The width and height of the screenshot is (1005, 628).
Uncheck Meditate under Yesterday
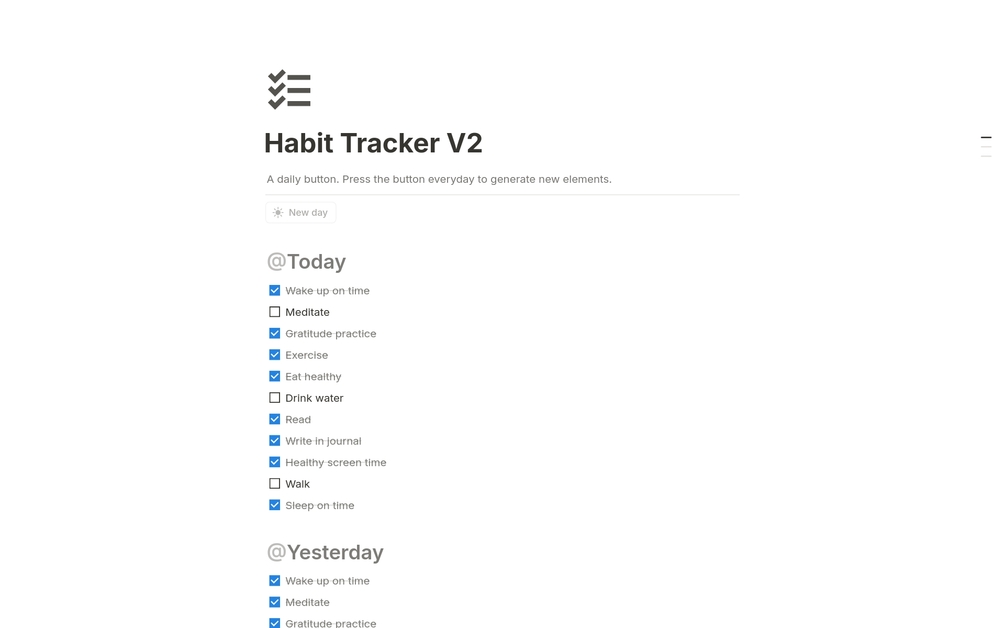pyautogui.click(x=275, y=601)
